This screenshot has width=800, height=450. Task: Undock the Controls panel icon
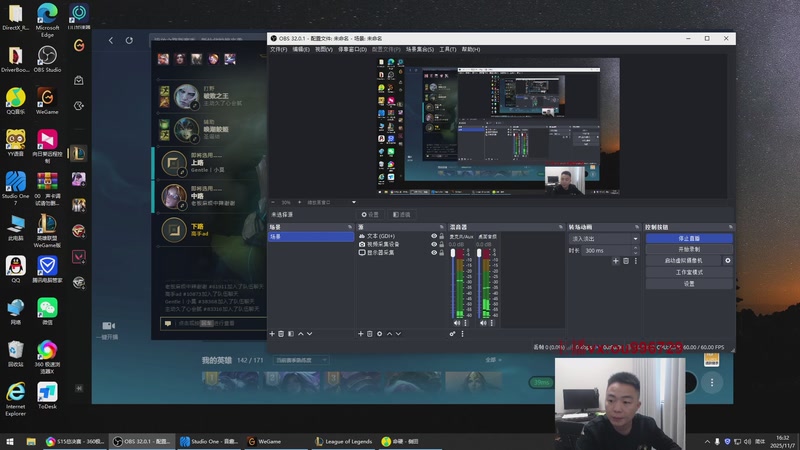tap(731, 227)
